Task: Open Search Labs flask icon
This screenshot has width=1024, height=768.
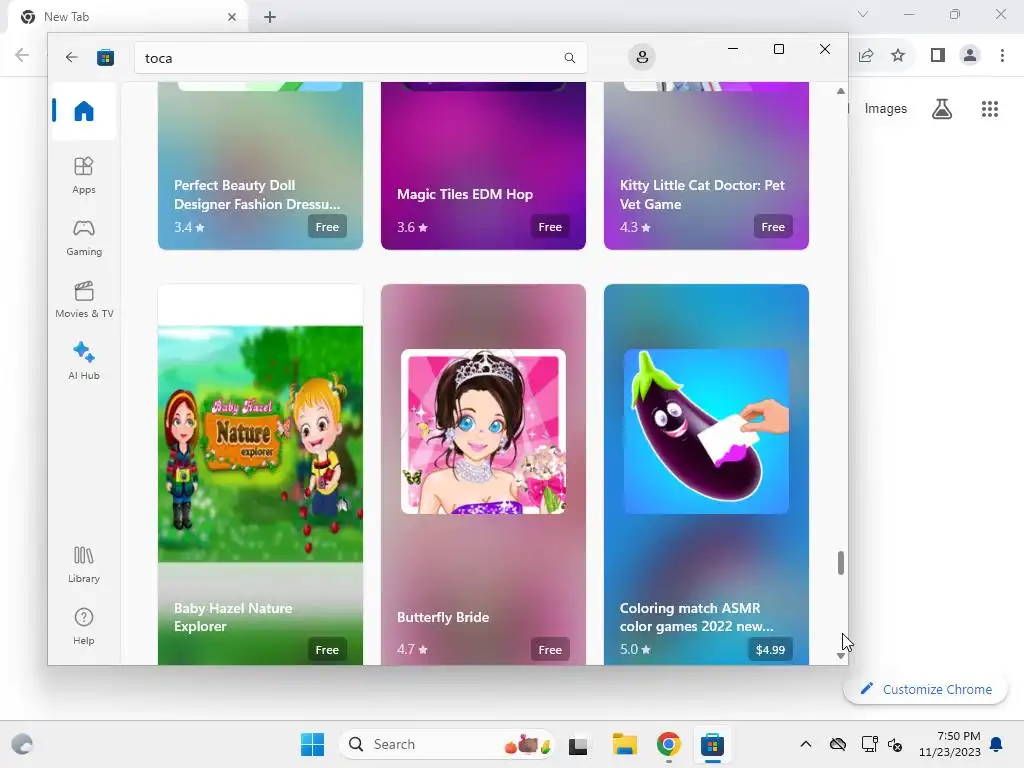Action: pyautogui.click(x=942, y=109)
